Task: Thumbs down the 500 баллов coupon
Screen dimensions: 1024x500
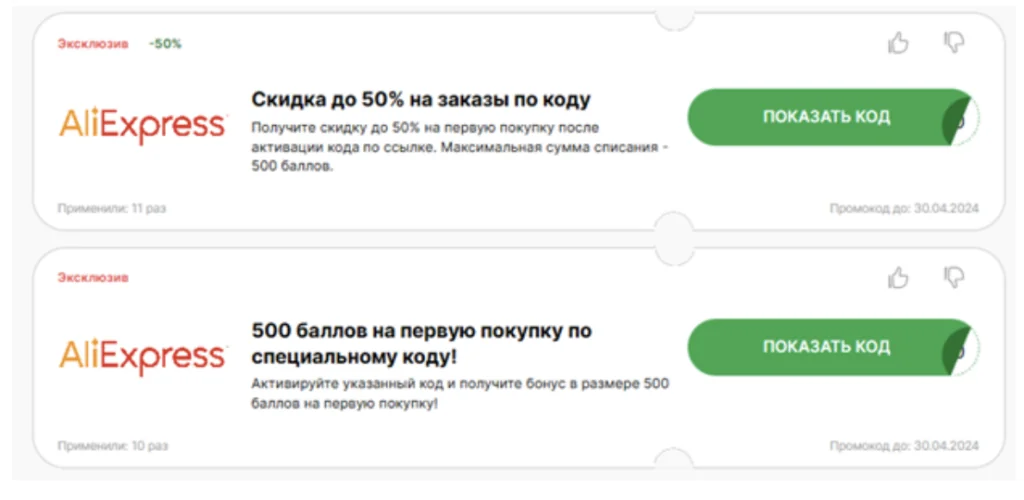Action: tap(954, 277)
